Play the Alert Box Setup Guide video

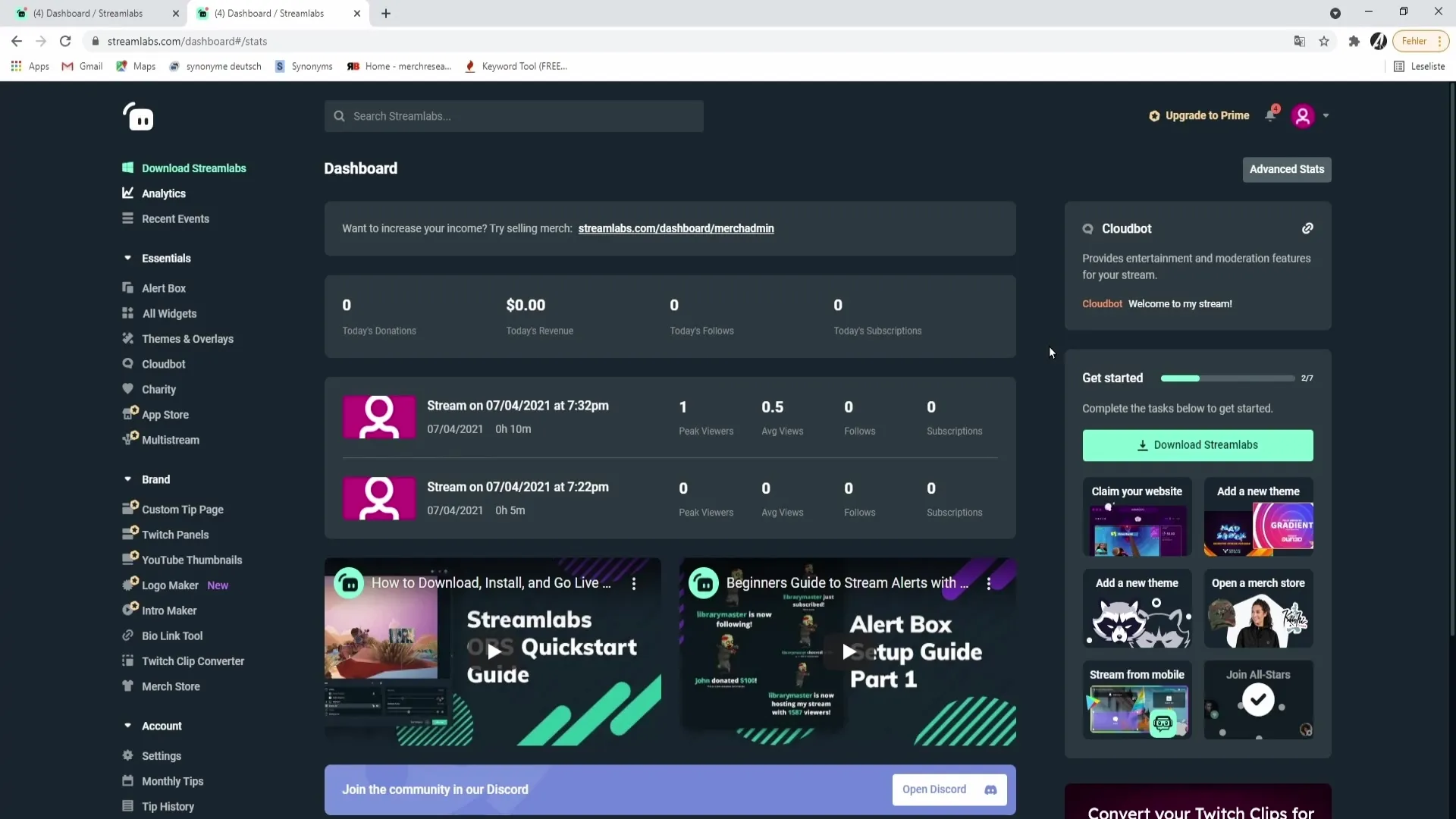pos(848,651)
